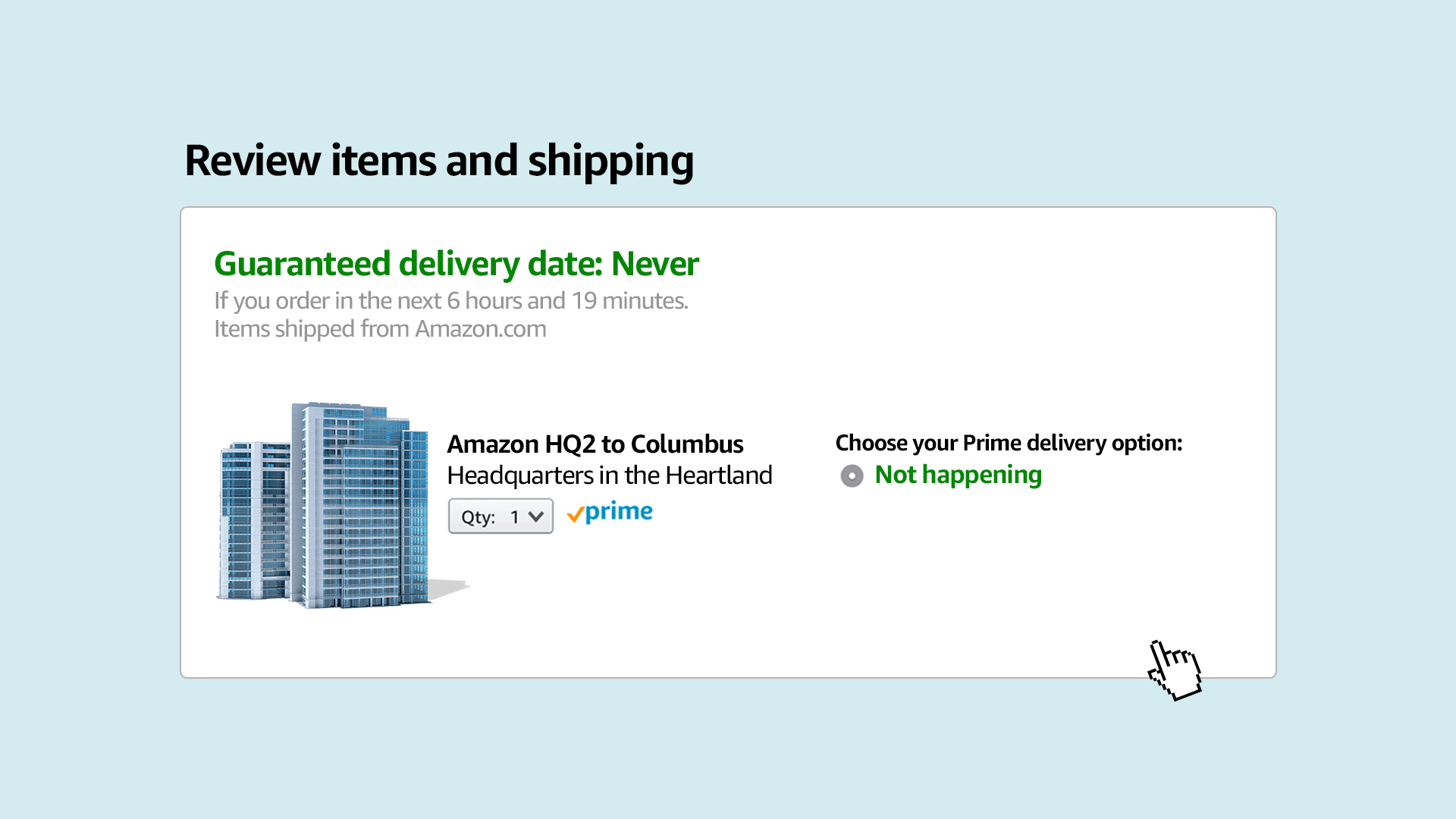Click the Amazon HQ2 building illustration
Image resolution: width=1456 pixels, height=819 pixels.
334,500
